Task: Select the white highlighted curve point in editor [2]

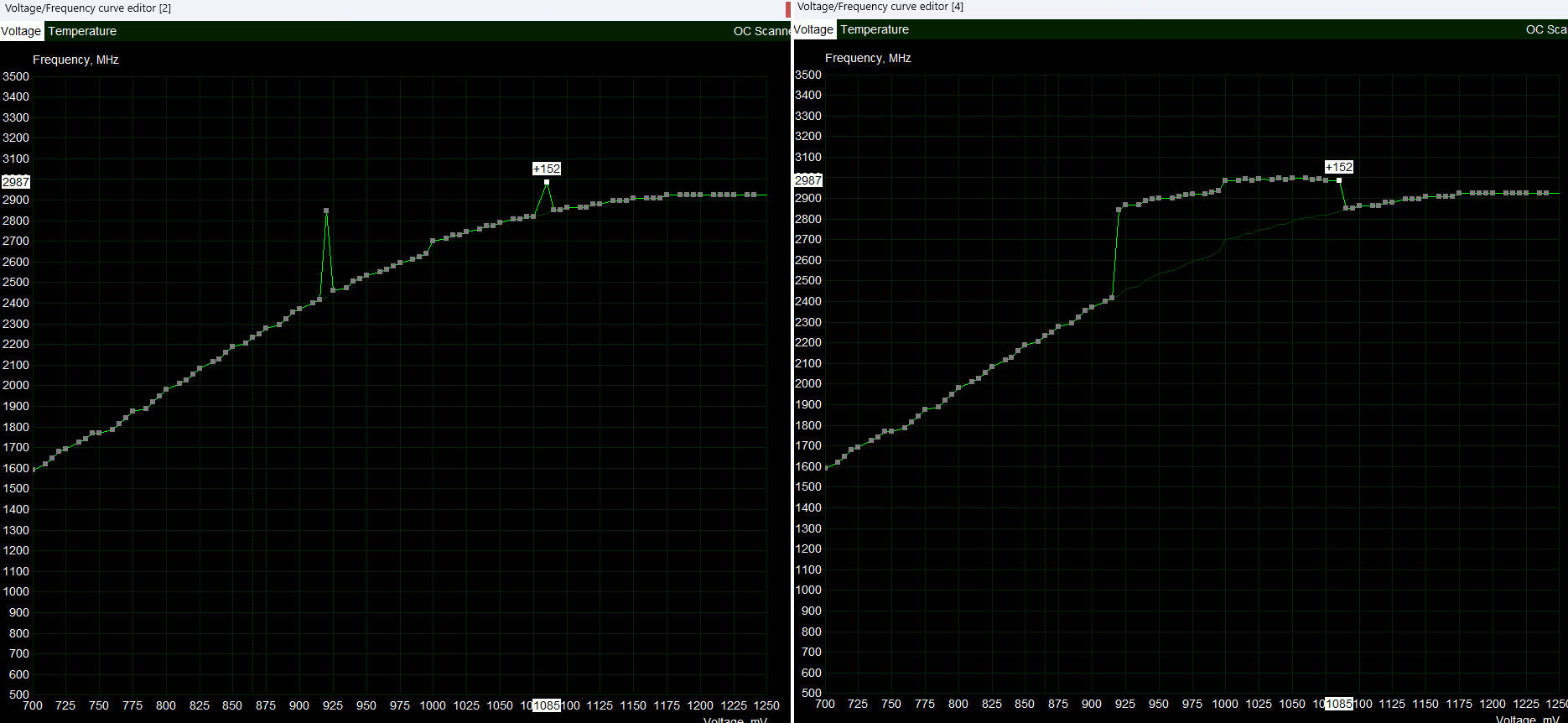Action: coord(547,182)
